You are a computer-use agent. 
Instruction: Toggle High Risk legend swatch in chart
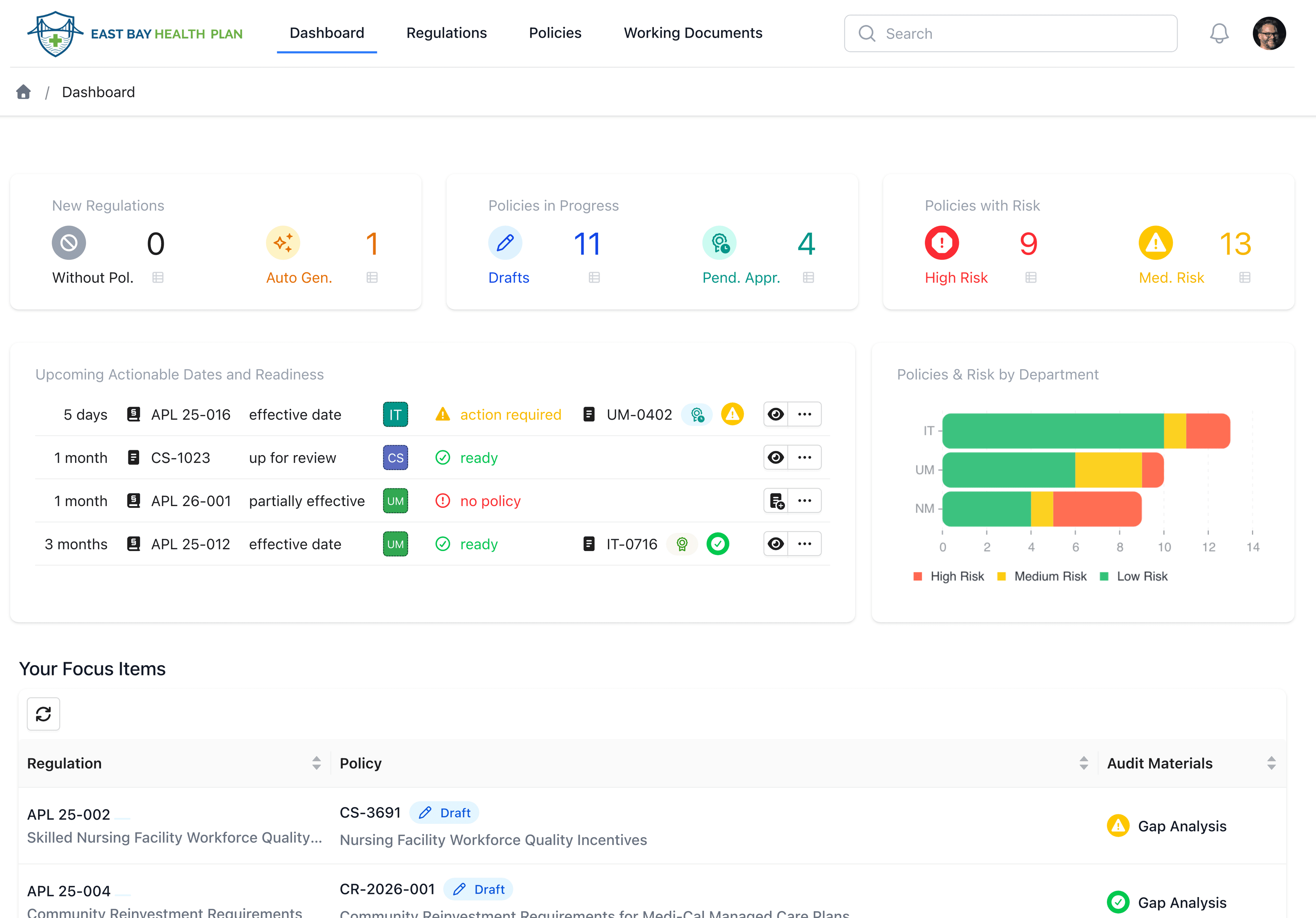918,576
